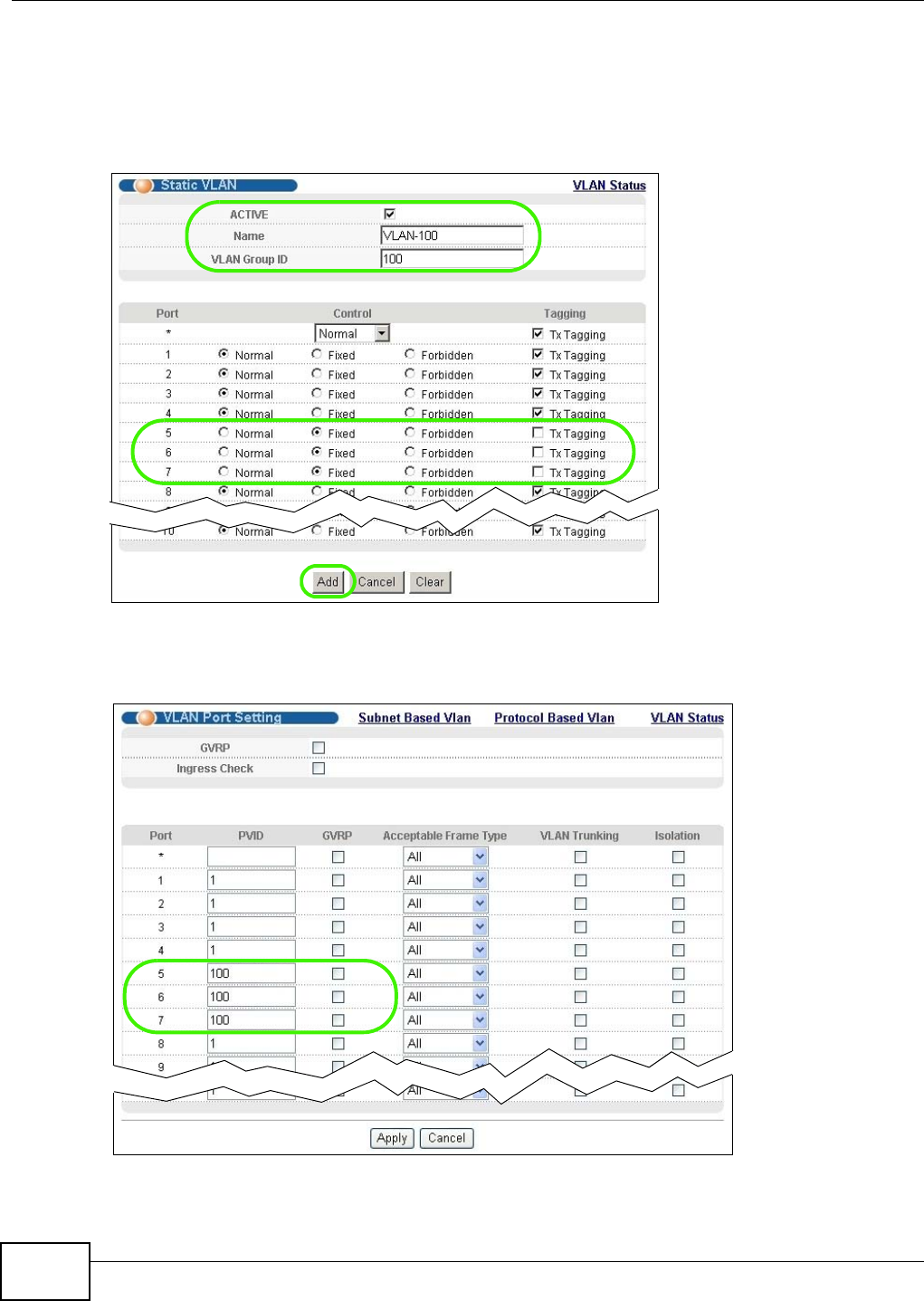Select Forbidden for port 1

(410, 354)
